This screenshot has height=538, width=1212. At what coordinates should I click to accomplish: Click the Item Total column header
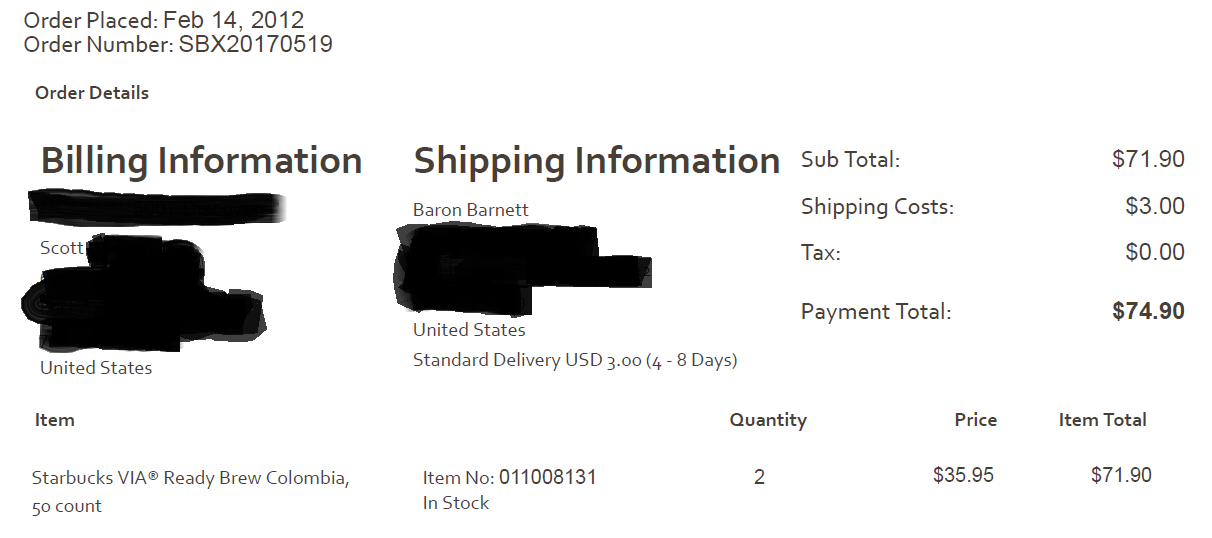point(1103,420)
